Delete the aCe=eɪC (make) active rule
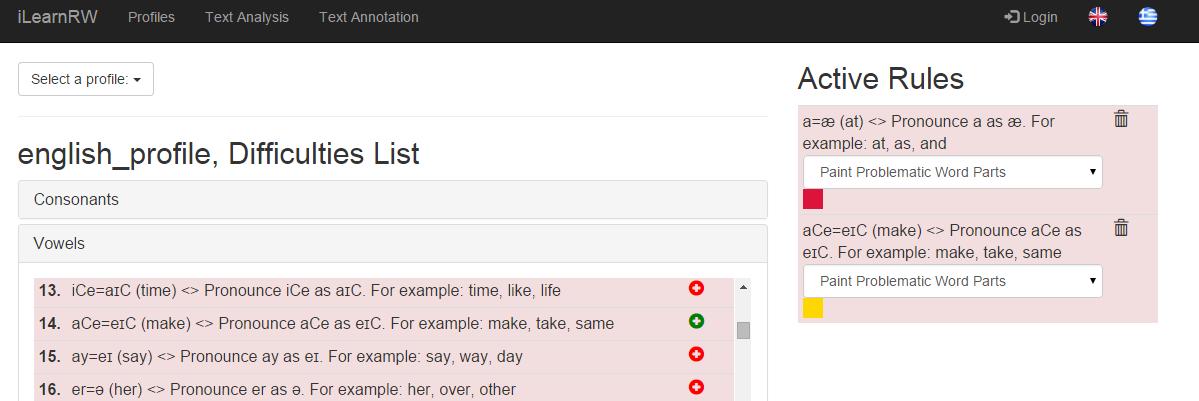The image size is (1199, 401). pyautogui.click(x=1121, y=227)
